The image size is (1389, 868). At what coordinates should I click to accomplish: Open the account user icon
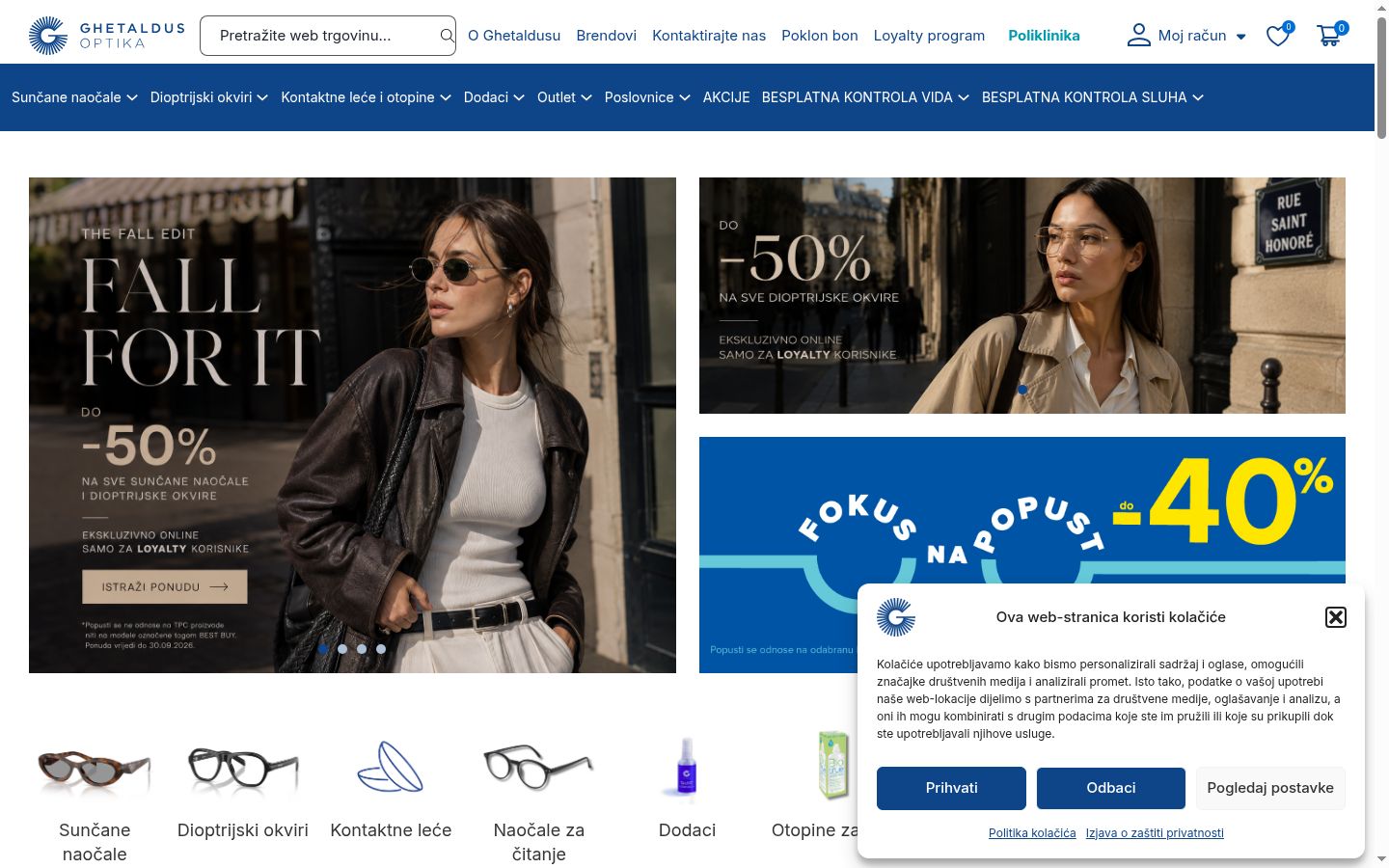(1139, 36)
